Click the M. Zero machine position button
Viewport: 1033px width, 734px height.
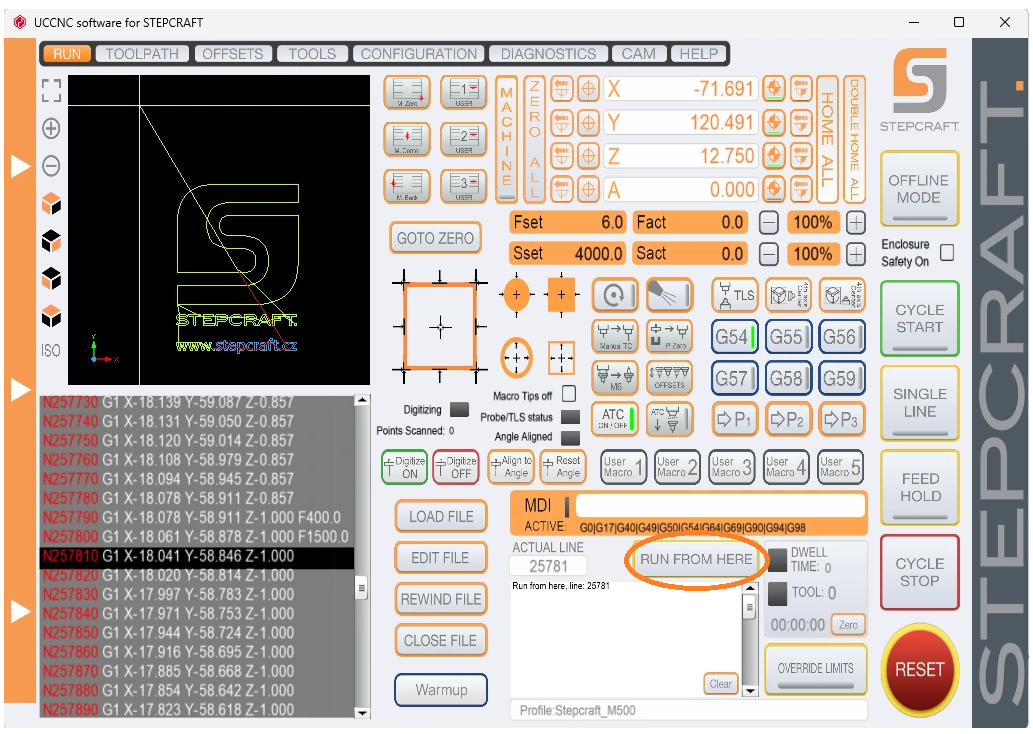(x=407, y=93)
